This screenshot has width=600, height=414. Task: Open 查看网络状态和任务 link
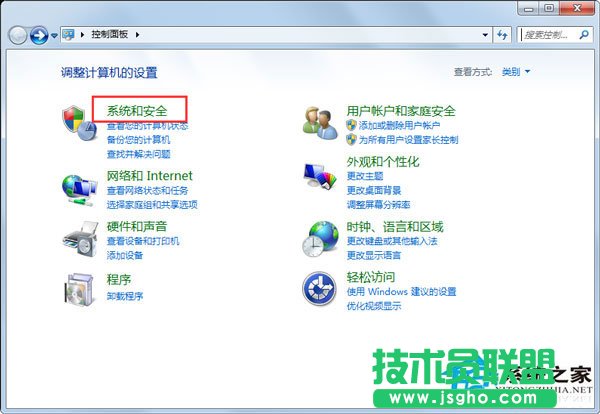(x=147, y=191)
